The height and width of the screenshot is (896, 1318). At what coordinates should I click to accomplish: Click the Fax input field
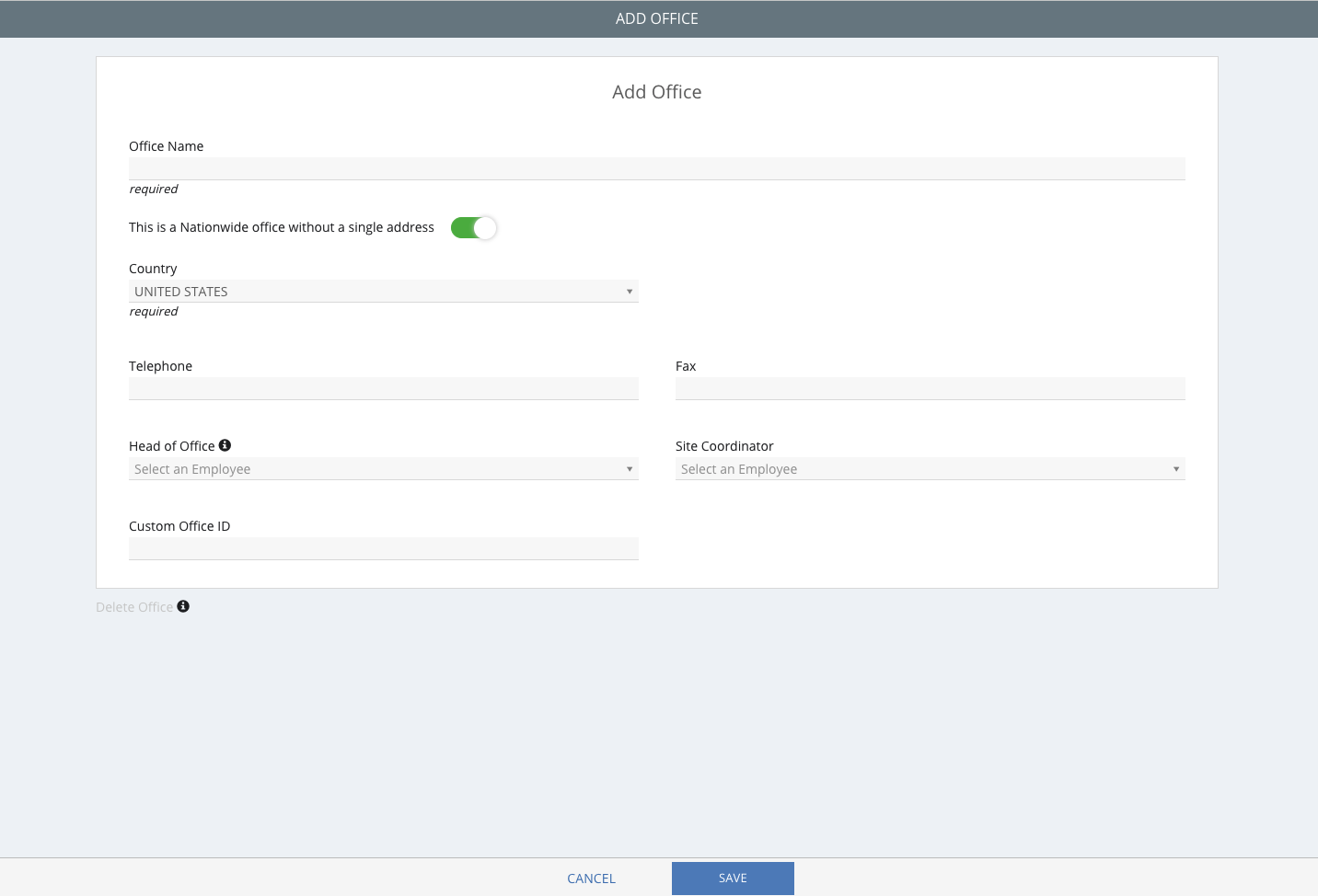point(931,388)
